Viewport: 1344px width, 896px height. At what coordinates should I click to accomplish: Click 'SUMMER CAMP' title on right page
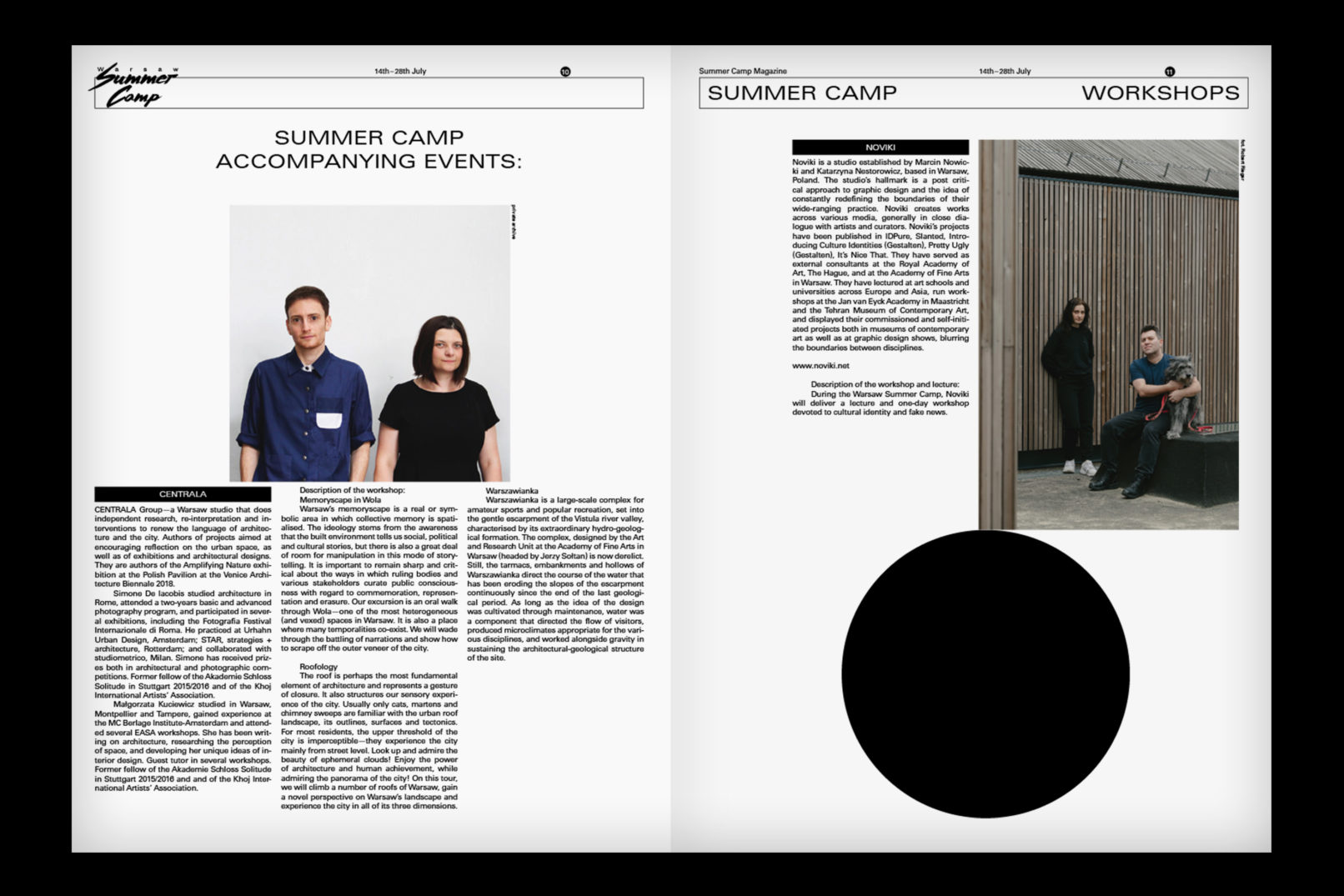[802, 93]
